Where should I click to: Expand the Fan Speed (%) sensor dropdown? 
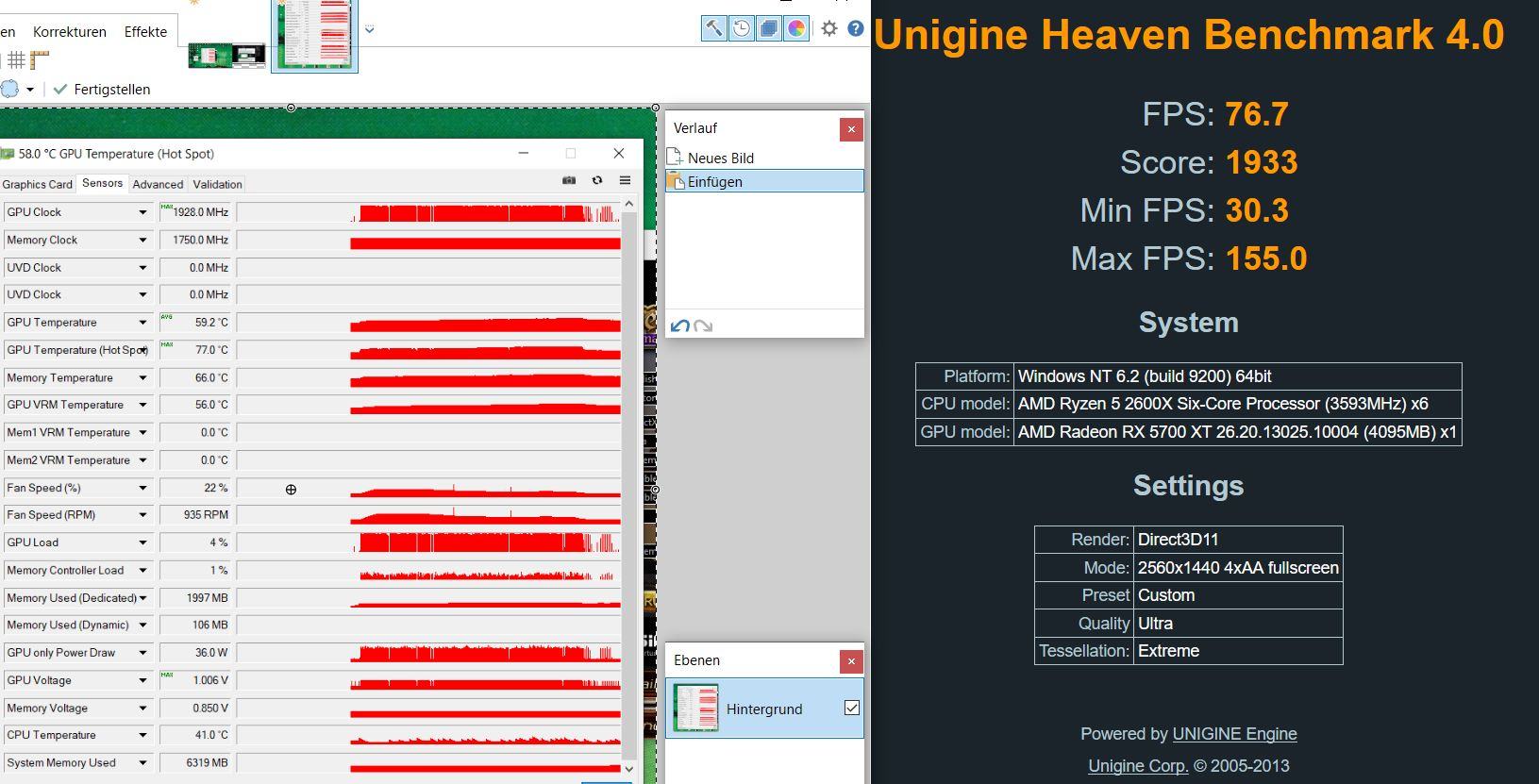[142, 488]
